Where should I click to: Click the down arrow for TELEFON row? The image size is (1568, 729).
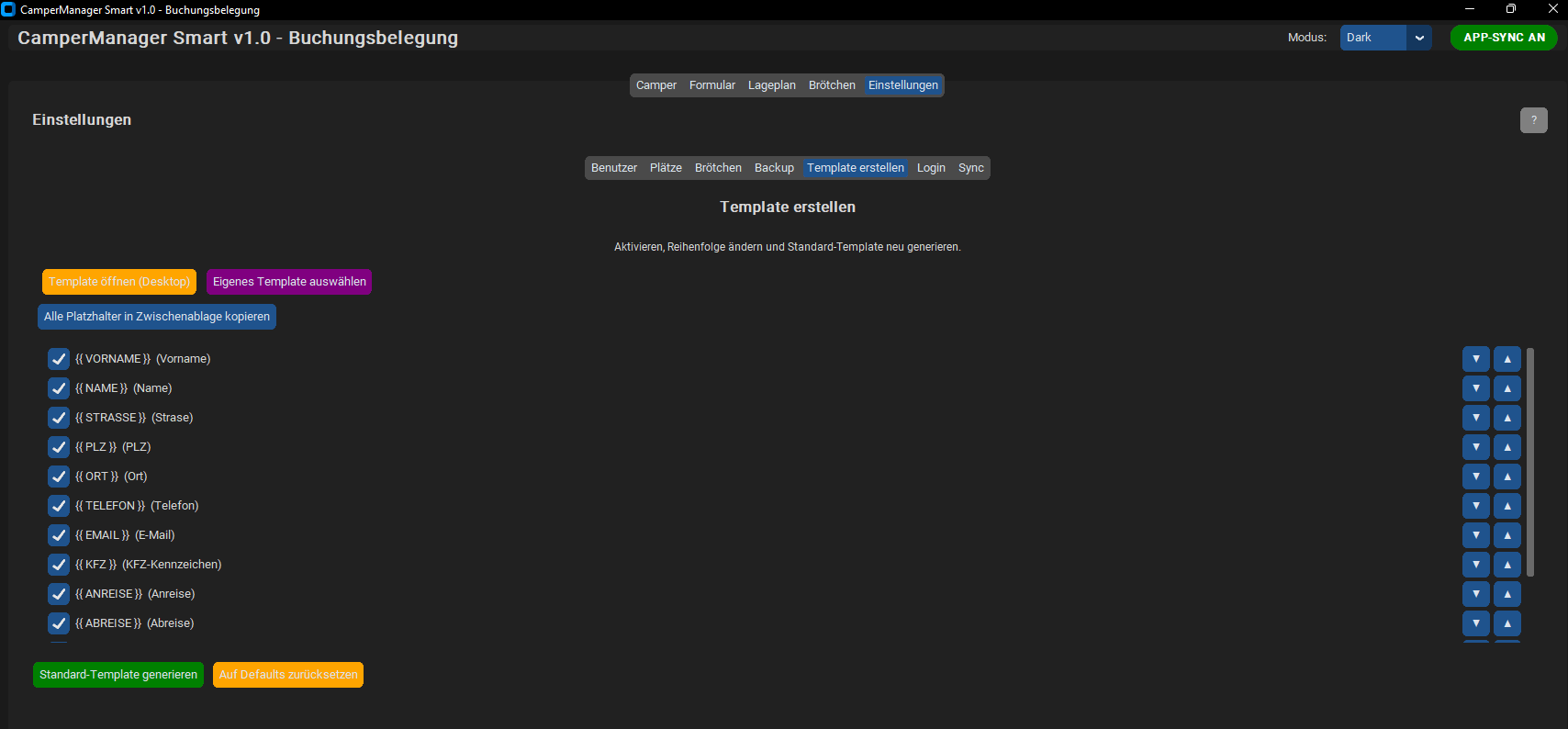(x=1476, y=506)
